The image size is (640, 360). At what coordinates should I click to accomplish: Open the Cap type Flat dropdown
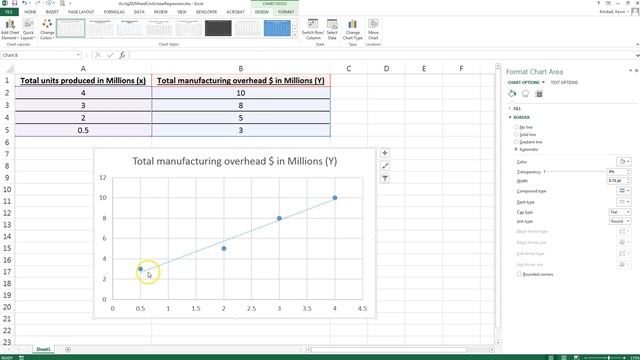tap(620, 212)
